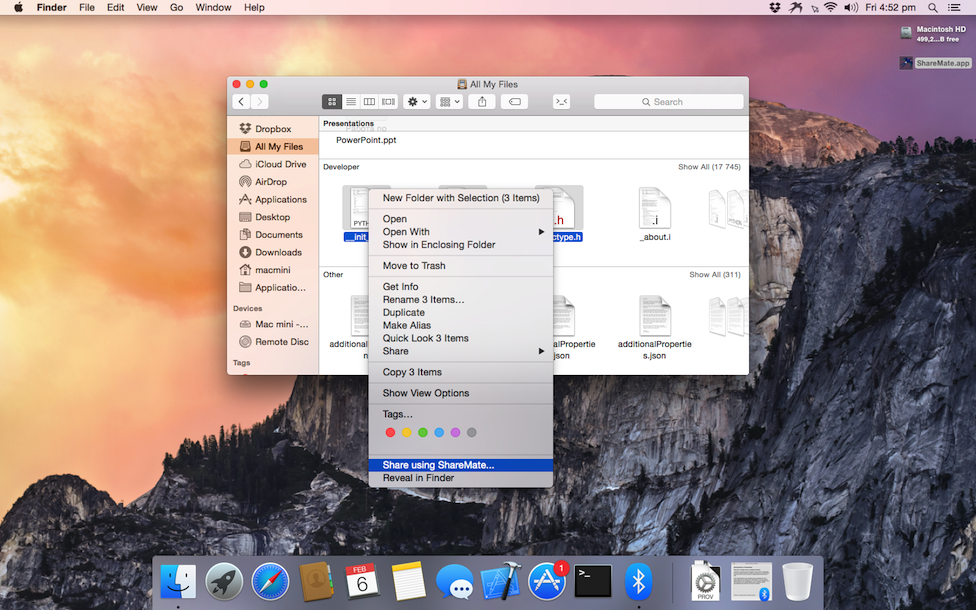The height and width of the screenshot is (610, 976).
Task: Switch Finder to Cover Flow view
Action: [388, 101]
